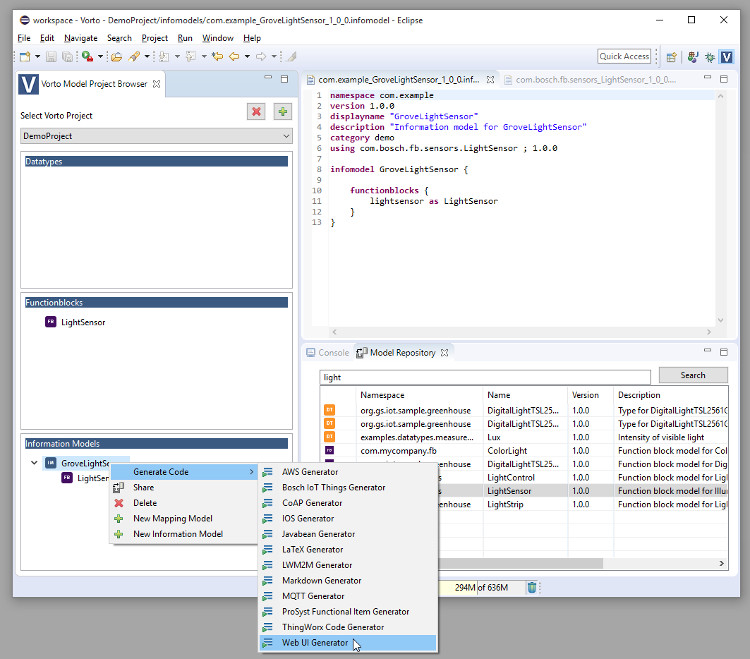Image resolution: width=750 pixels, height=659 pixels.
Task: Click the Quick Access field
Action: (624, 56)
